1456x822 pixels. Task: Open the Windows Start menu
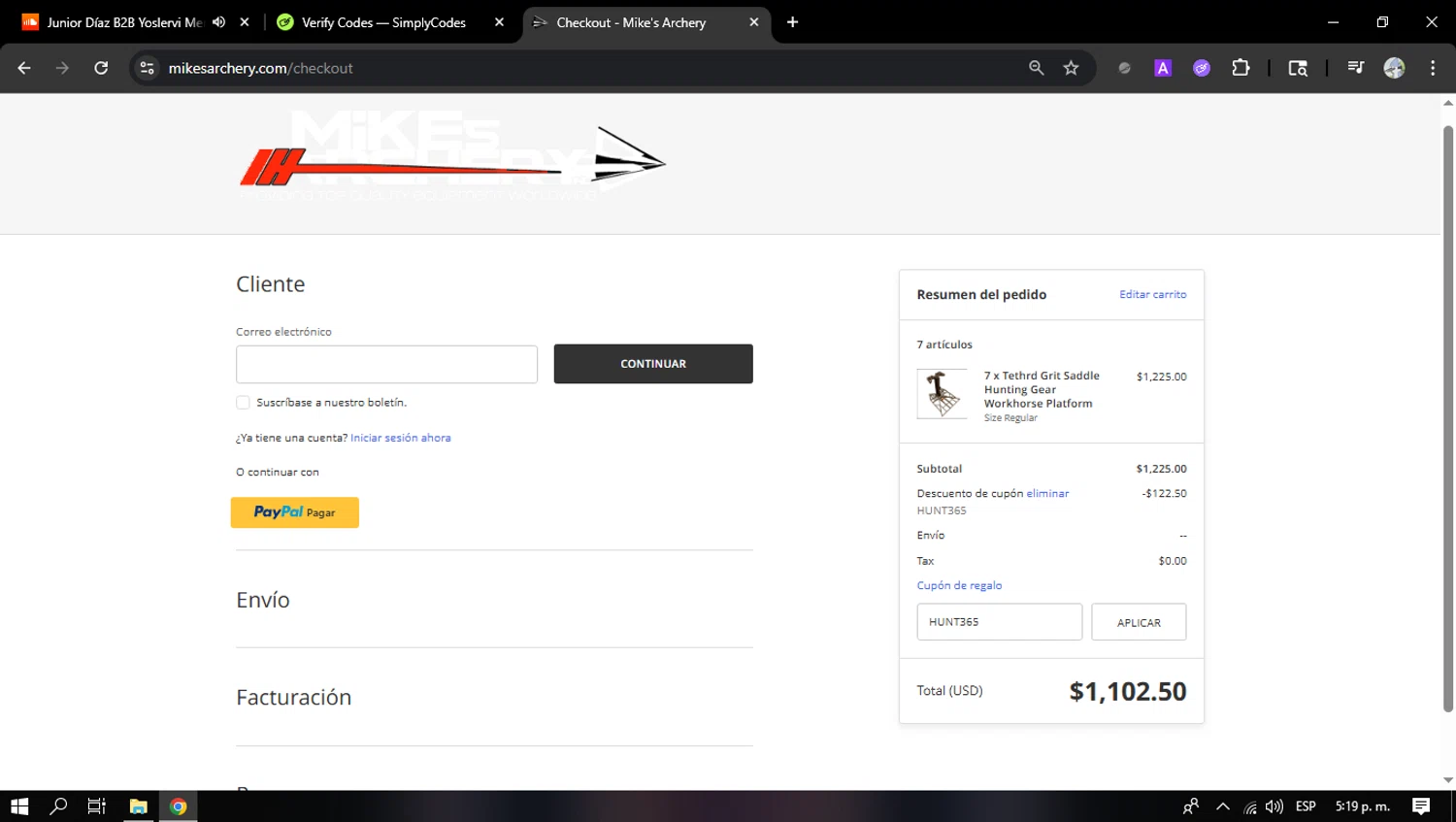[19, 806]
